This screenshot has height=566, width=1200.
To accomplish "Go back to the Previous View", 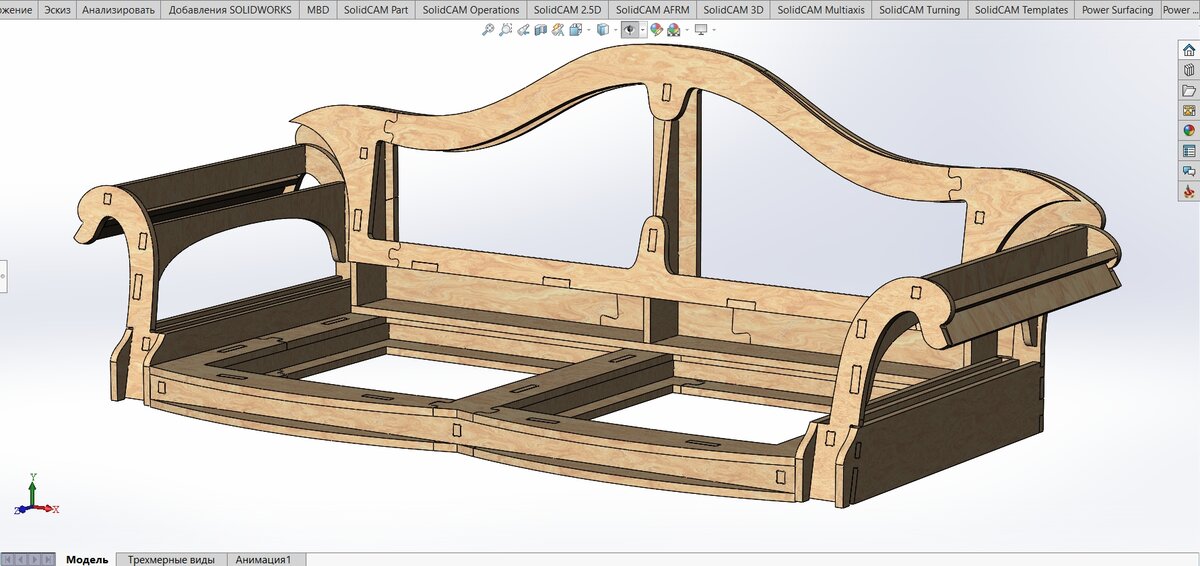I will tap(523, 30).
